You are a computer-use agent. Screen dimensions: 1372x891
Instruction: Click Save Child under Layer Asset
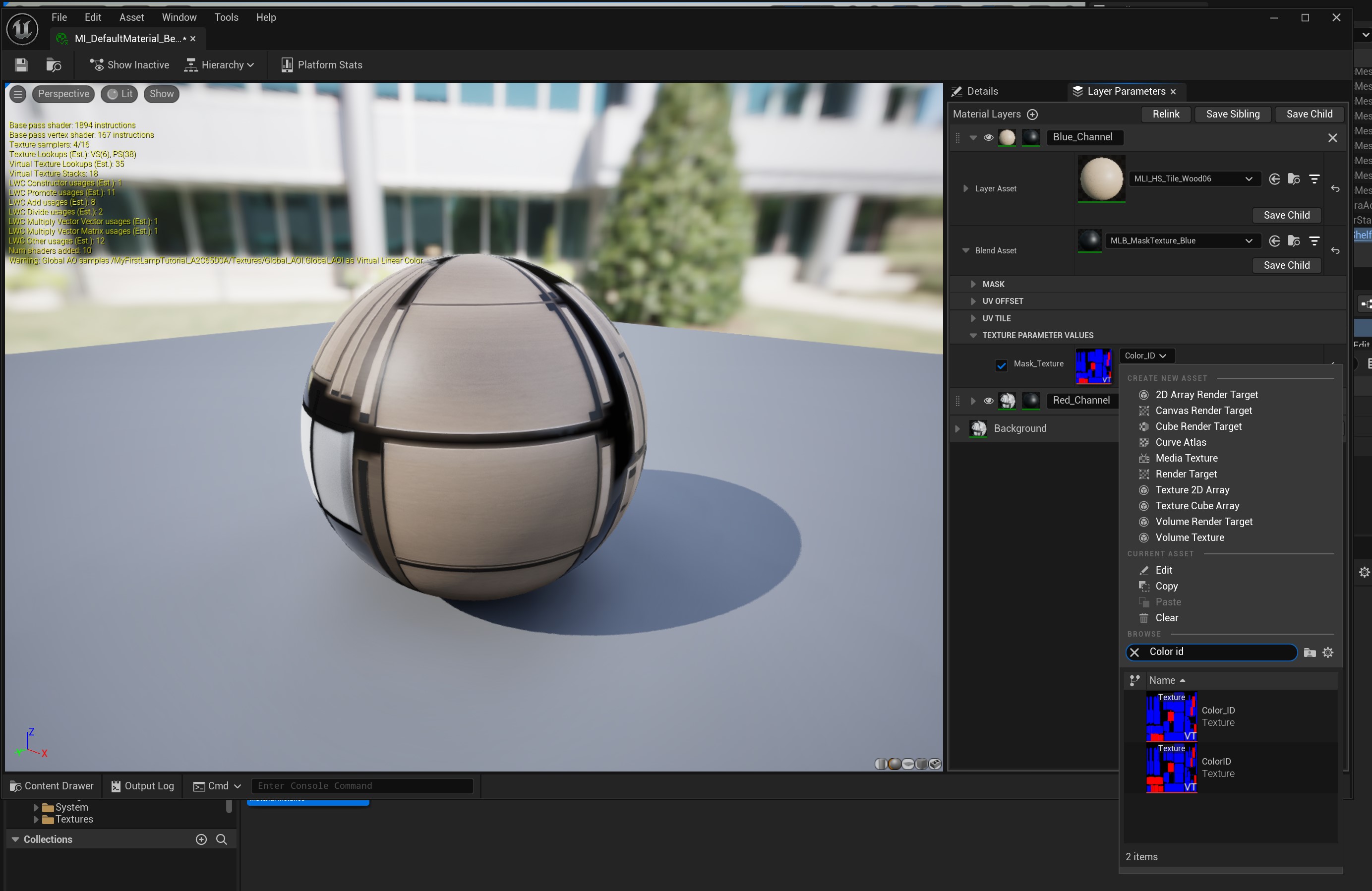[1287, 215]
